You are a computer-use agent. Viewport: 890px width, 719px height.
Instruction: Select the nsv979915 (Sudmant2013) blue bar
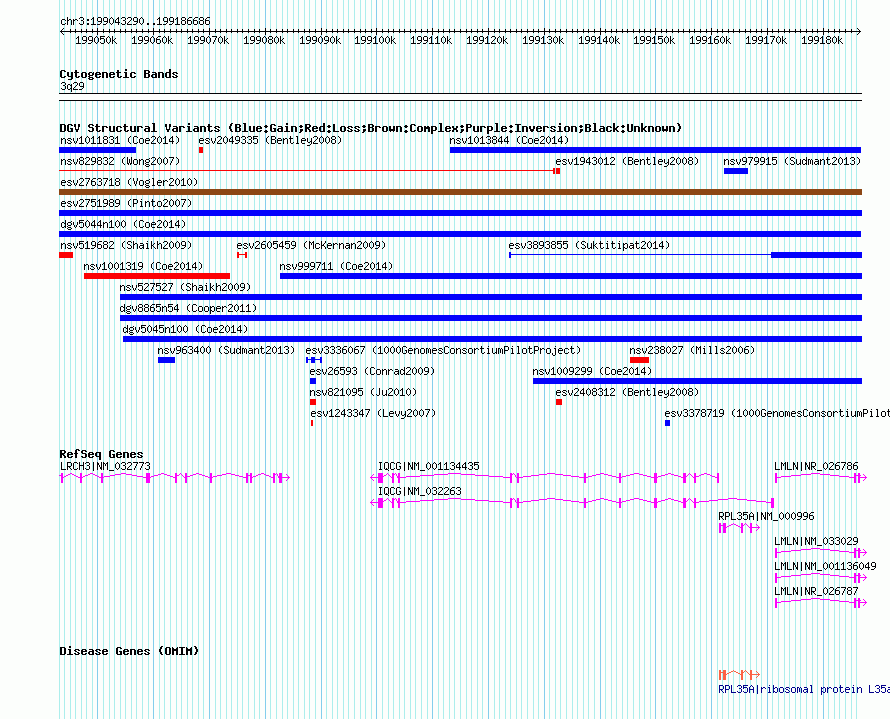(736, 171)
